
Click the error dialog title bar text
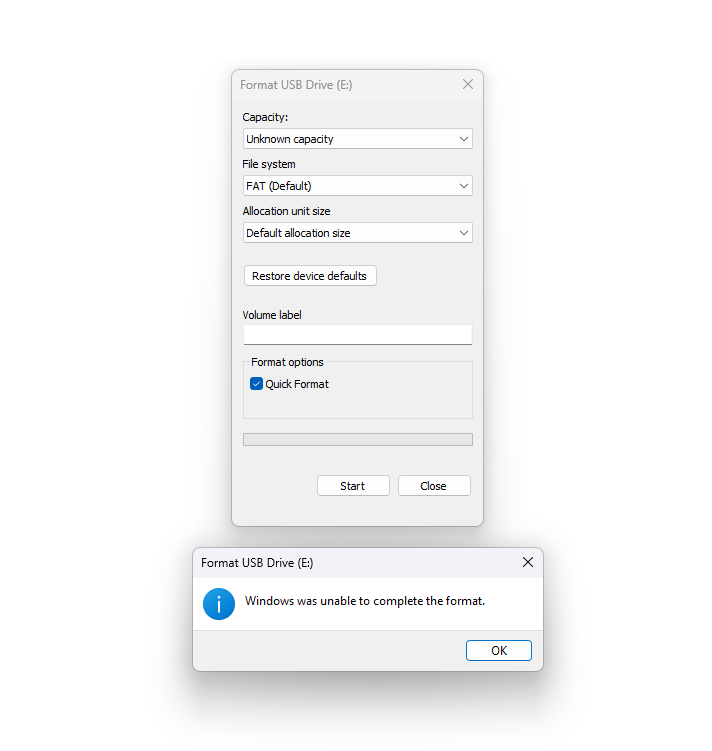click(x=257, y=563)
